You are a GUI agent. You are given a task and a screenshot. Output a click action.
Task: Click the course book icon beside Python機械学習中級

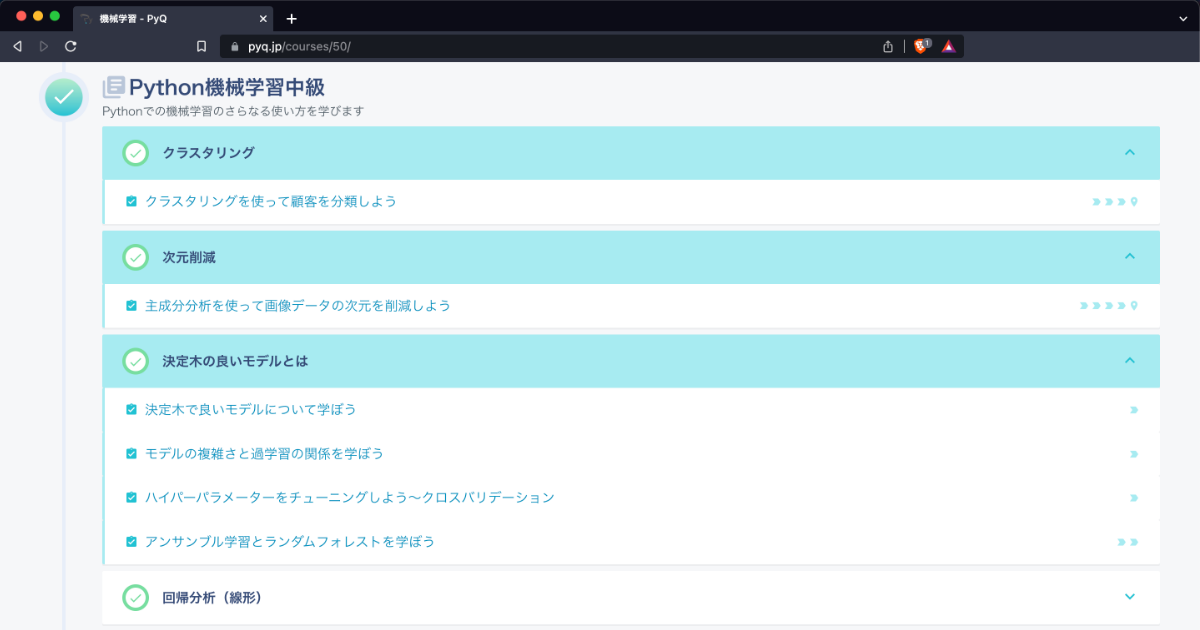(x=114, y=88)
